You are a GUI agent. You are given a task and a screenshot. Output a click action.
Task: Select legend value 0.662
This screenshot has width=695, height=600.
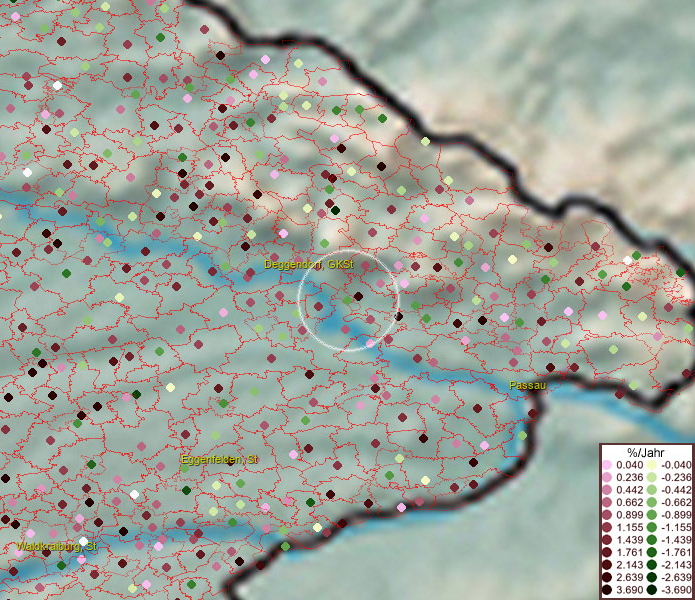[x=629, y=503]
